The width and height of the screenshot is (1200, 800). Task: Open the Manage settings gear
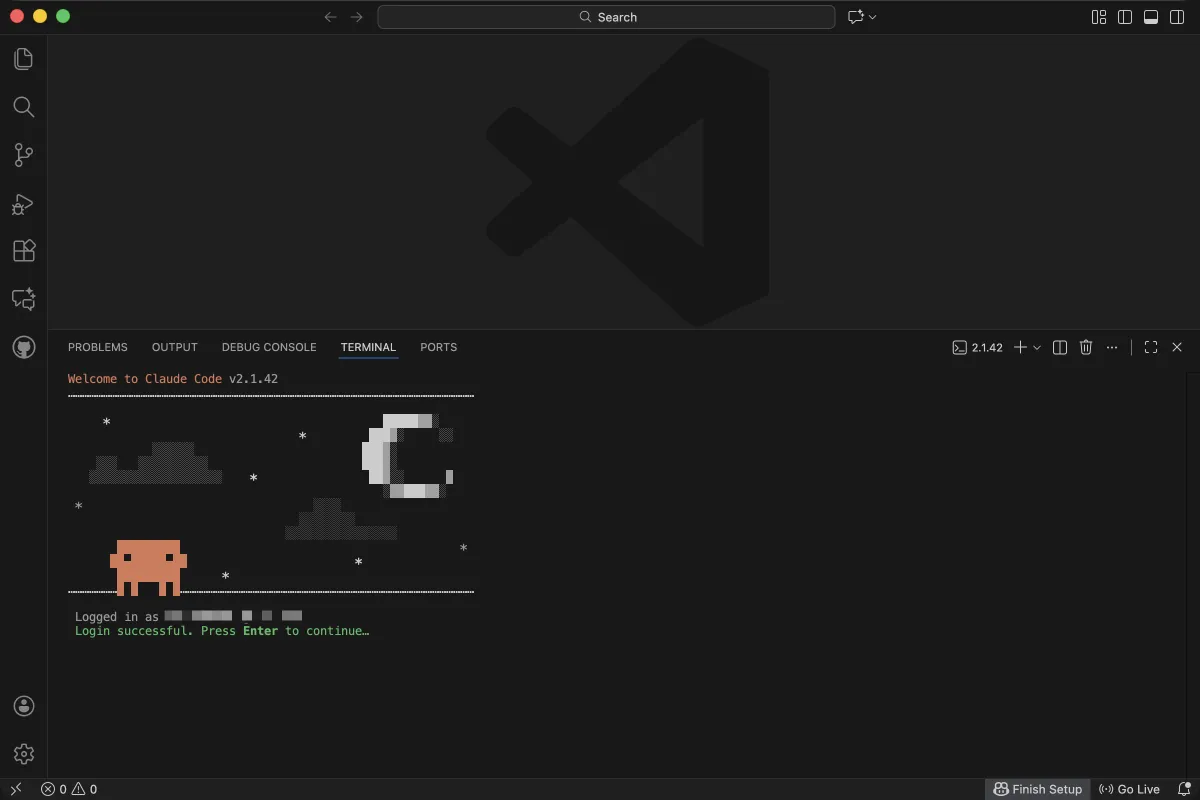click(x=23, y=754)
